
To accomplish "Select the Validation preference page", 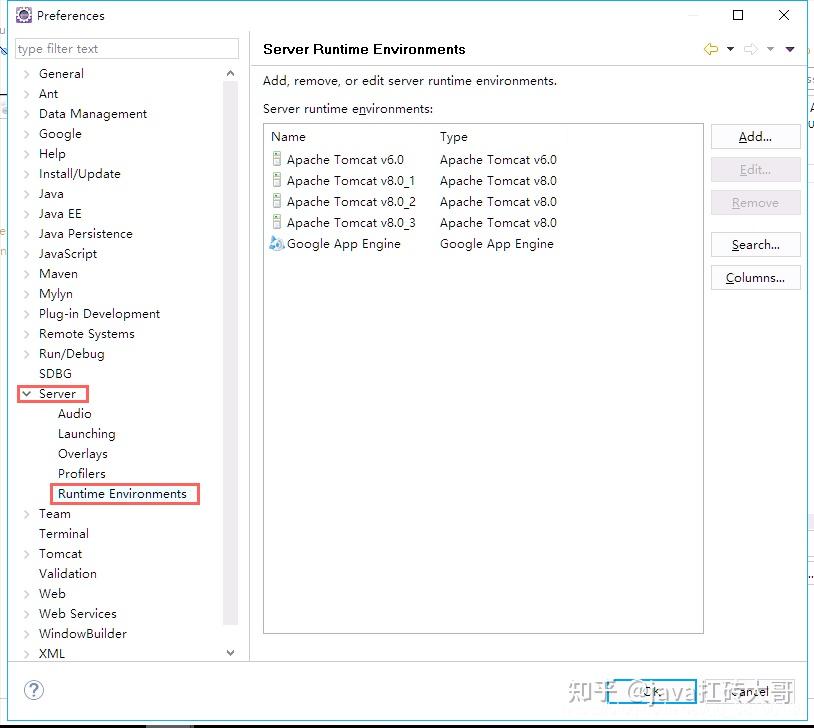I will tap(67, 574).
